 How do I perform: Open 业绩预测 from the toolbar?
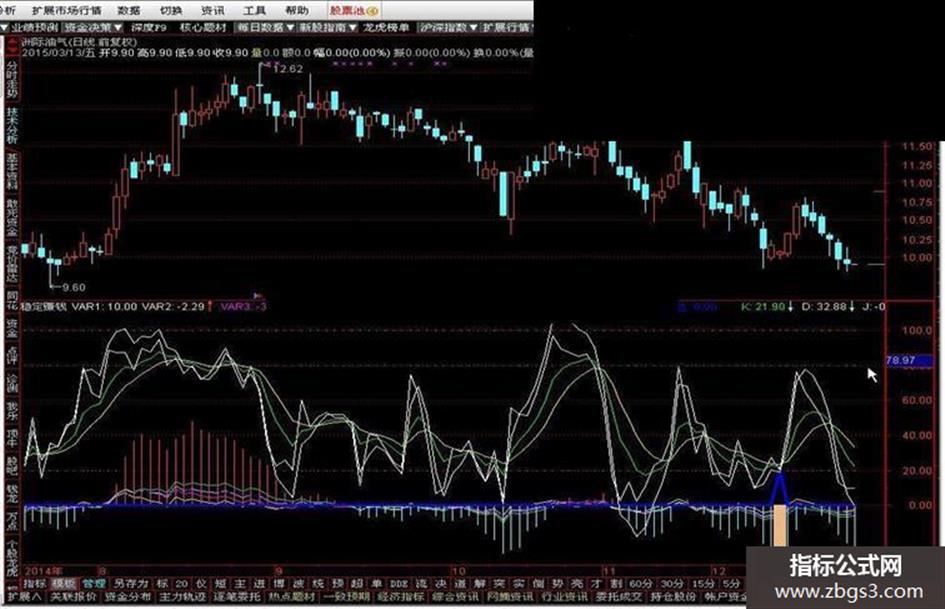pyautogui.click(x=34, y=27)
